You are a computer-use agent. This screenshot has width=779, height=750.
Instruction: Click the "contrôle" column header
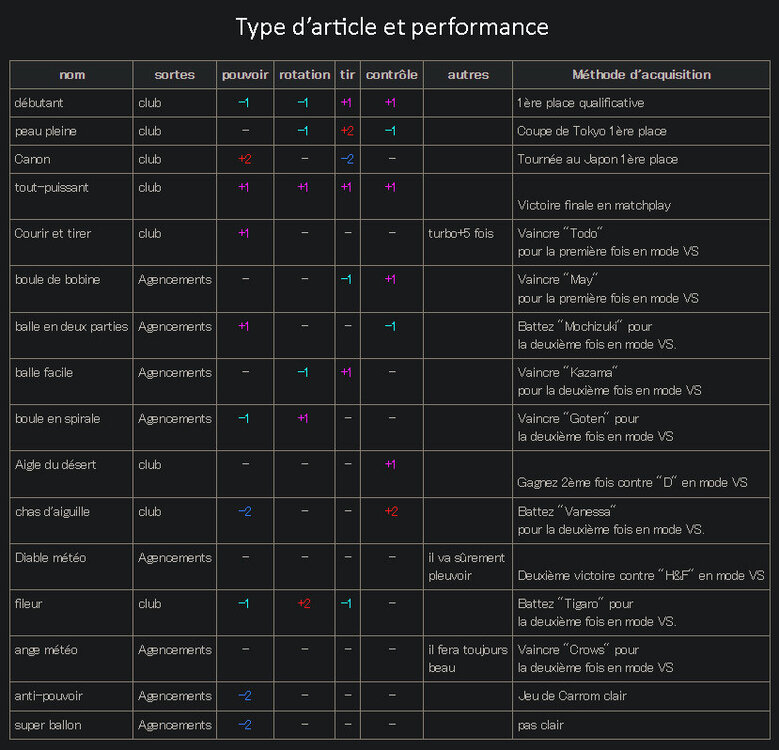pos(392,75)
